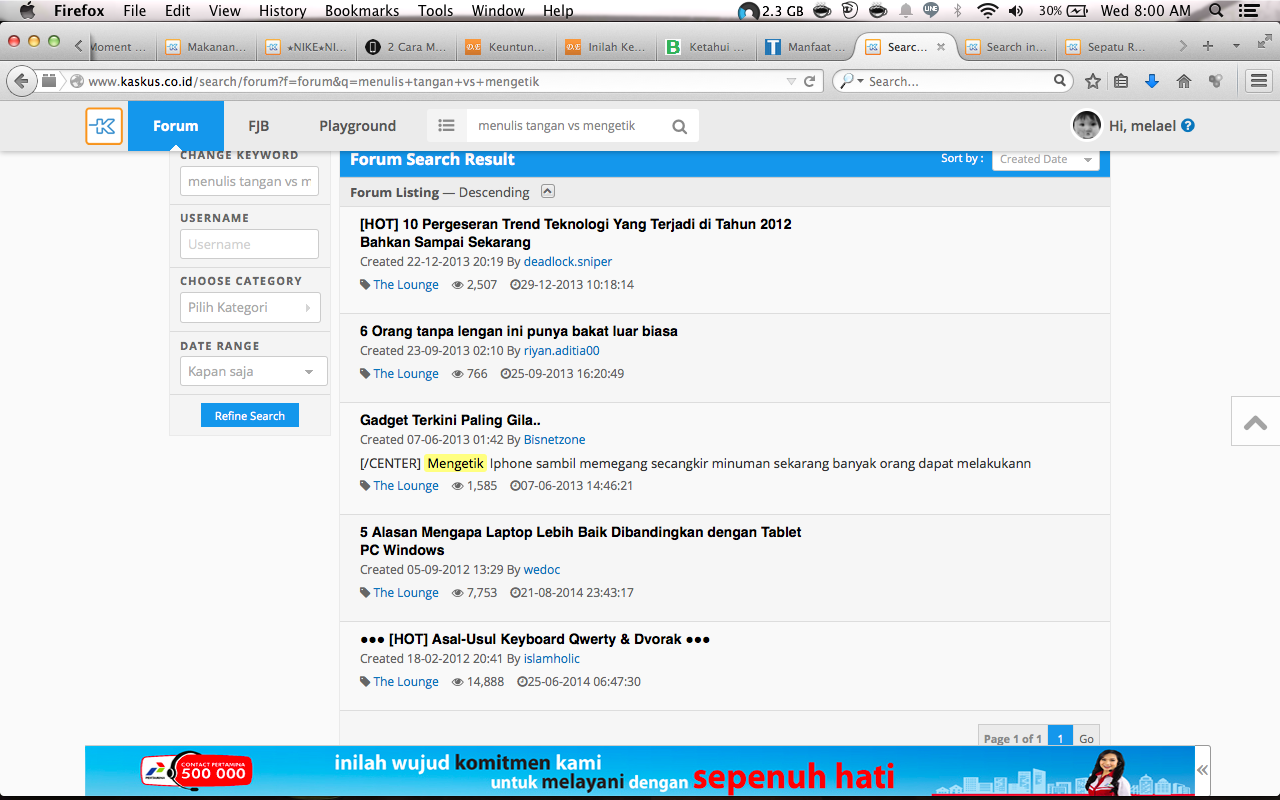1280x800 pixels.
Task: Go to the Firefox home icon
Action: (1184, 81)
